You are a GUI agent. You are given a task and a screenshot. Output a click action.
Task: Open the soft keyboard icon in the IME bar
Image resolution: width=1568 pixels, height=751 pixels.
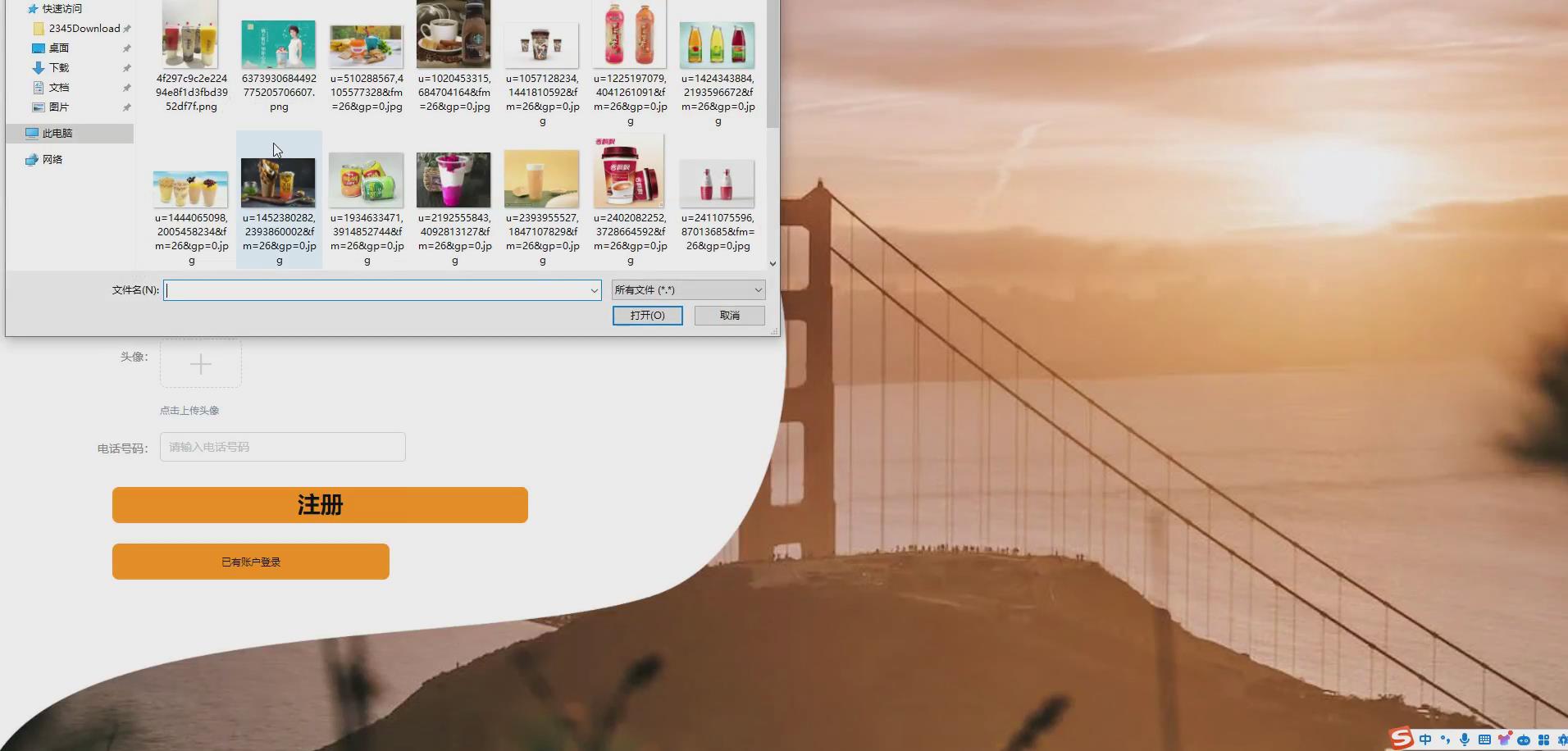click(x=1484, y=740)
